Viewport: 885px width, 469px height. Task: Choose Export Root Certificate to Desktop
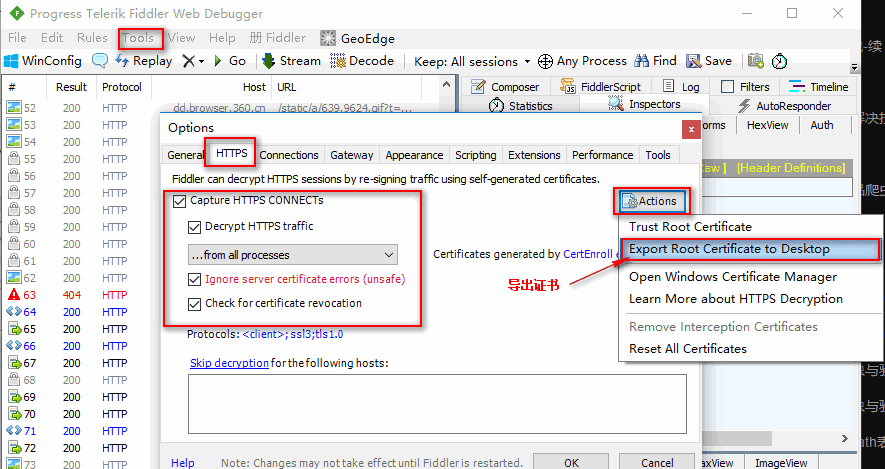click(x=750, y=249)
